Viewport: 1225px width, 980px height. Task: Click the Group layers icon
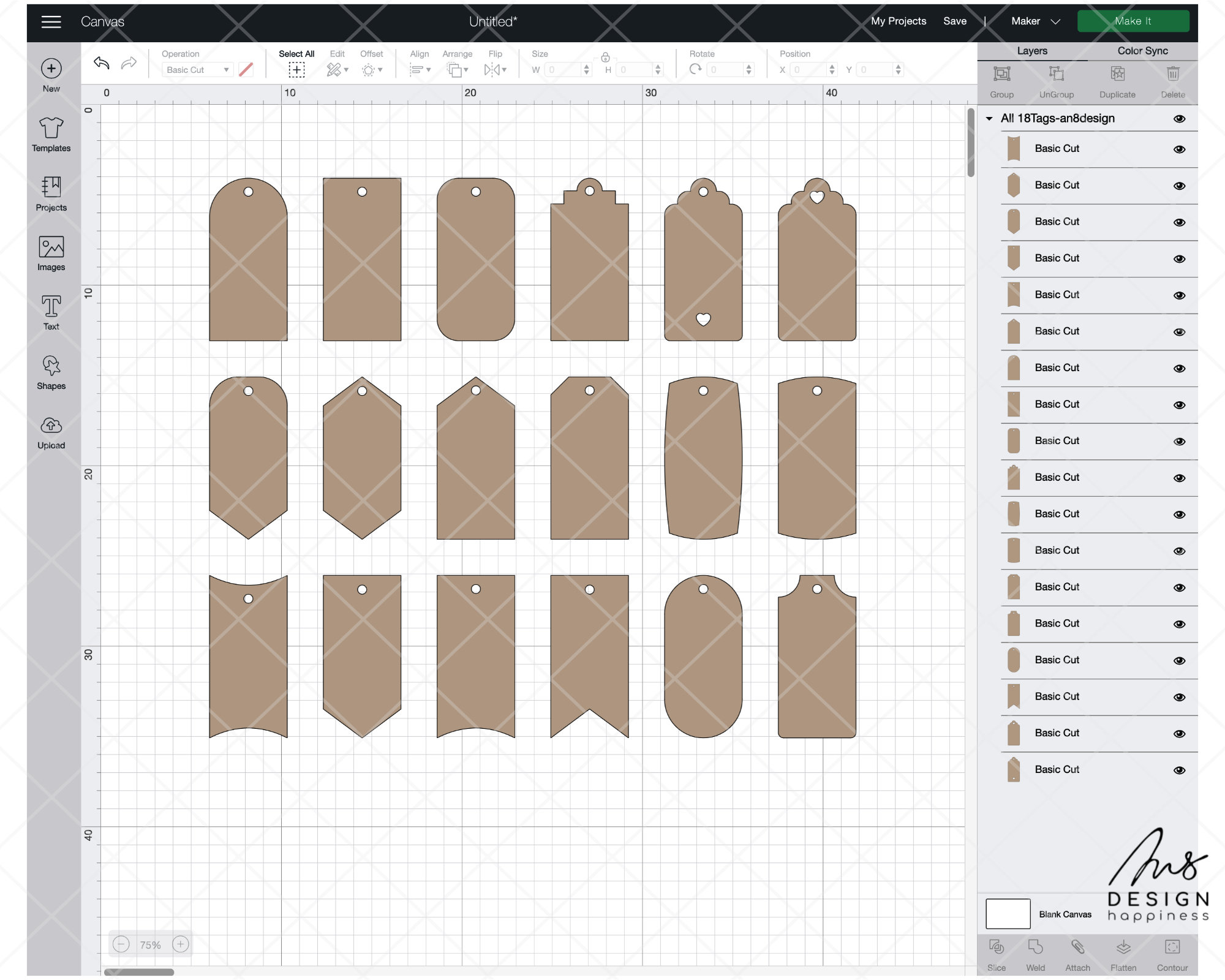click(1002, 74)
